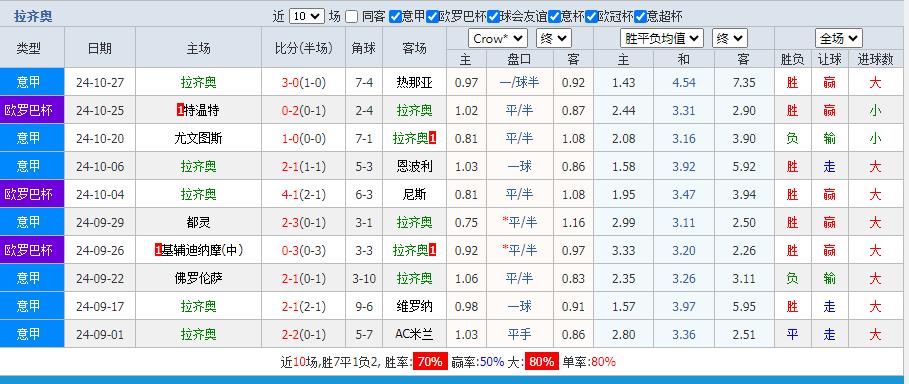The height and width of the screenshot is (384, 909).
Task: Click the away odds 7.35
Action: [x=744, y=82]
